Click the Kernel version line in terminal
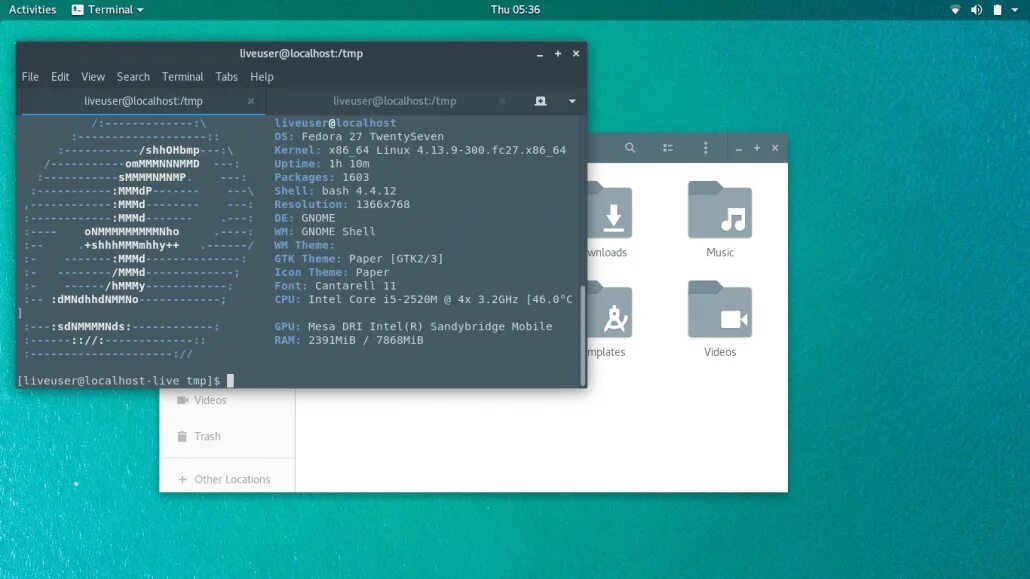The width and height of the screenshot is (1030, 579). [420, 151]
